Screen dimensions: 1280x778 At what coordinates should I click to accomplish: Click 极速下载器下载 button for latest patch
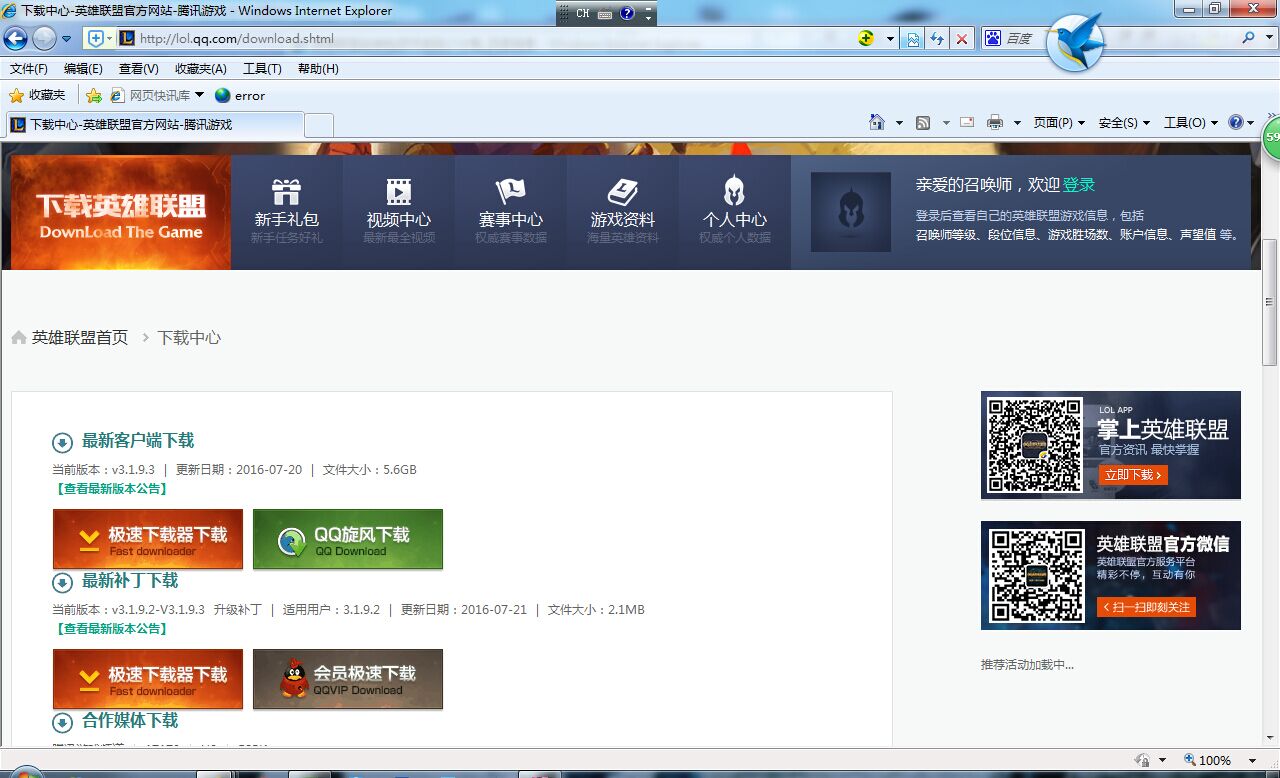click(147, 679)
